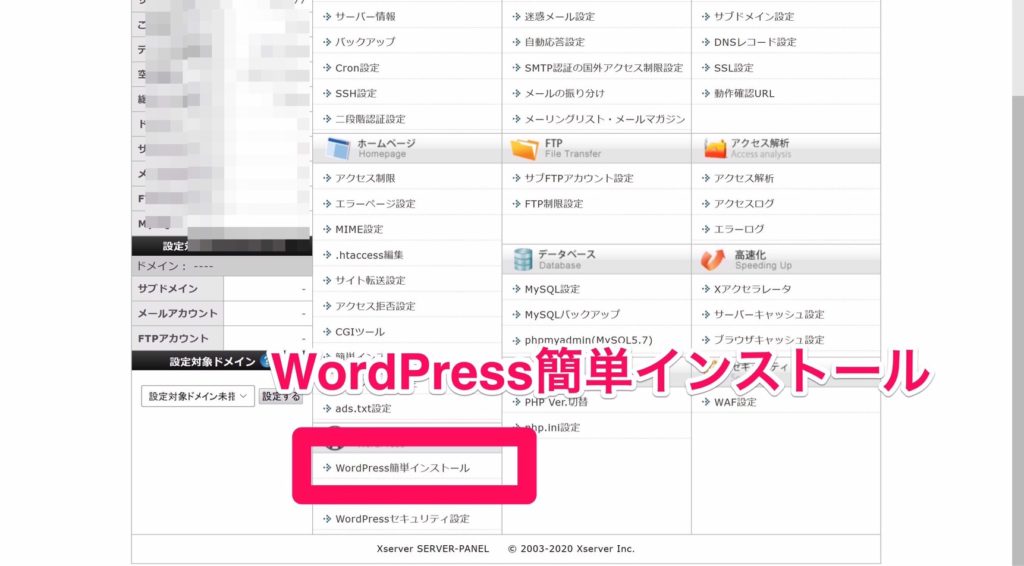This screenshot has height=566, width=1024.
Task: Open the アクセス解析 link under the section header
Action: [744, 178]
